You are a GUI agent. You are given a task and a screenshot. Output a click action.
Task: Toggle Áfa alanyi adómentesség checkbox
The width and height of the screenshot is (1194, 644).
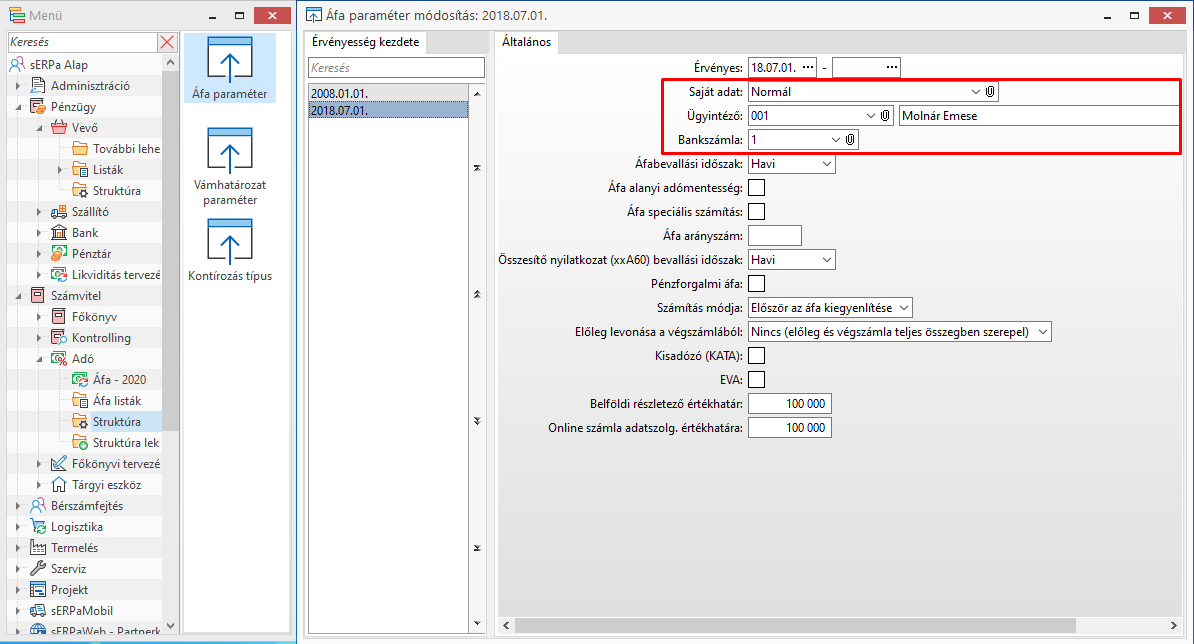coord(756,187)
